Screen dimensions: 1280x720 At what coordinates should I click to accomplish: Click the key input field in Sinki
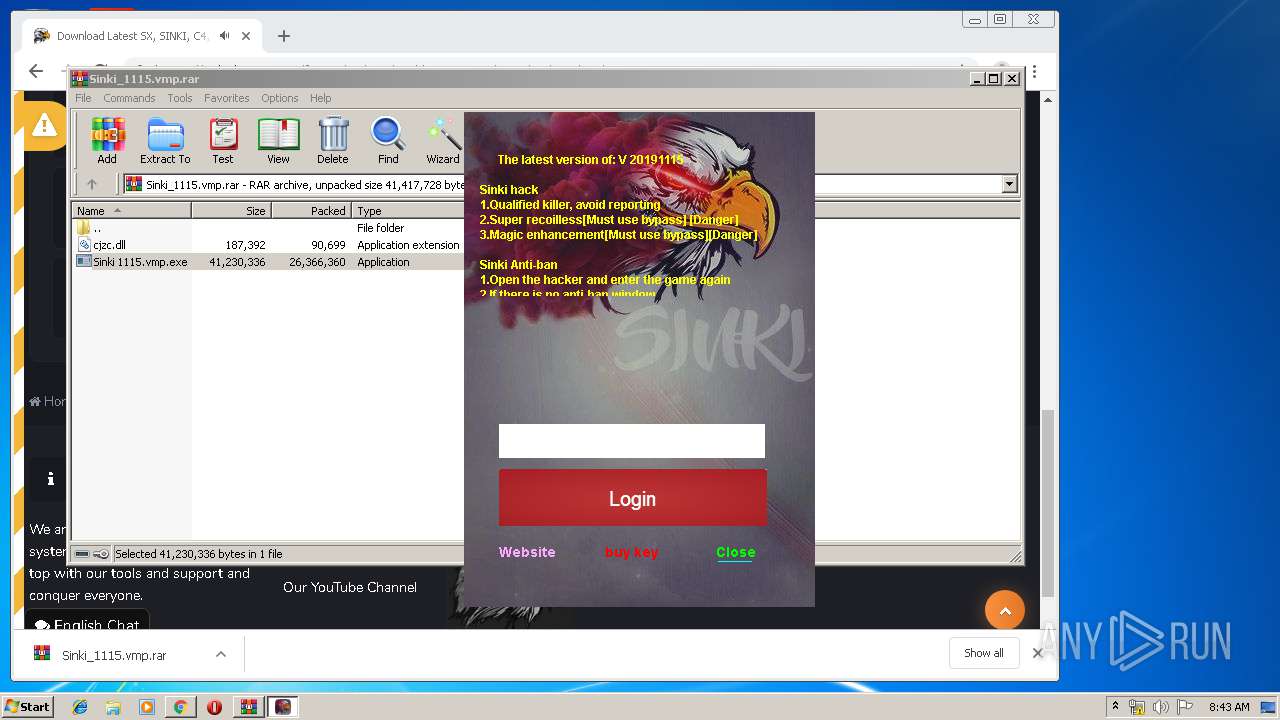(x=632, y=441)
